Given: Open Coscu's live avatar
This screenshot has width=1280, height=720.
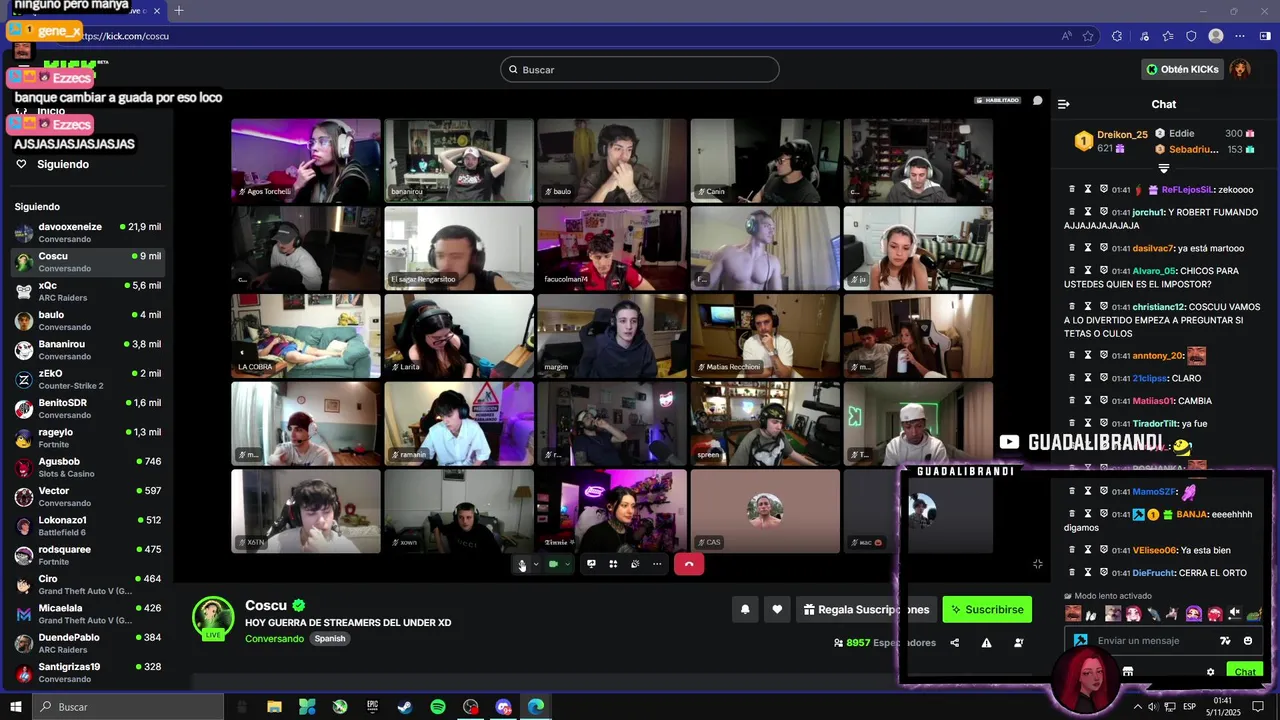Looking at the screenshot, I should click(x=213, y=618).
